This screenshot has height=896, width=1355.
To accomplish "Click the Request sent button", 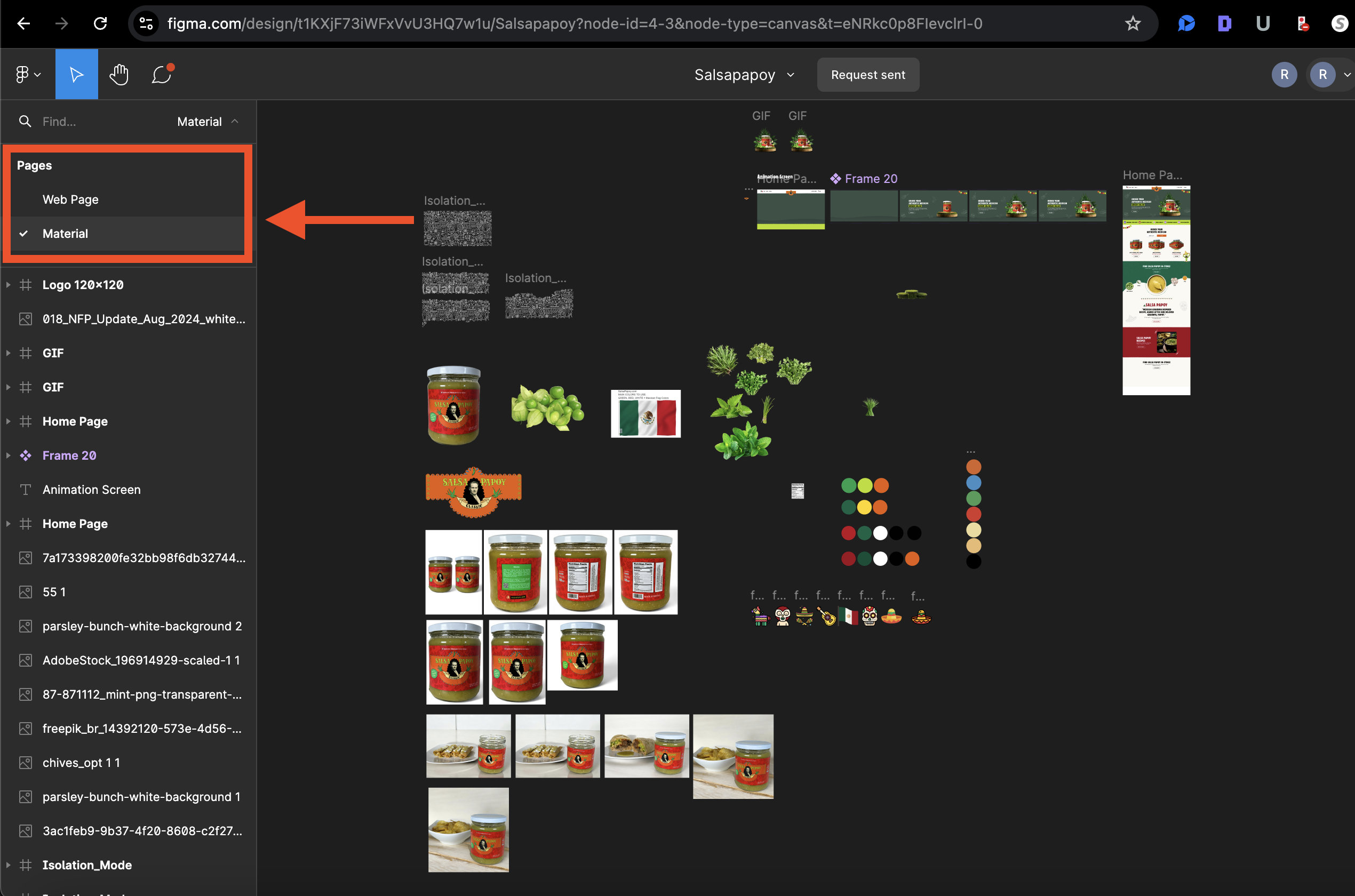I will 867,75.
